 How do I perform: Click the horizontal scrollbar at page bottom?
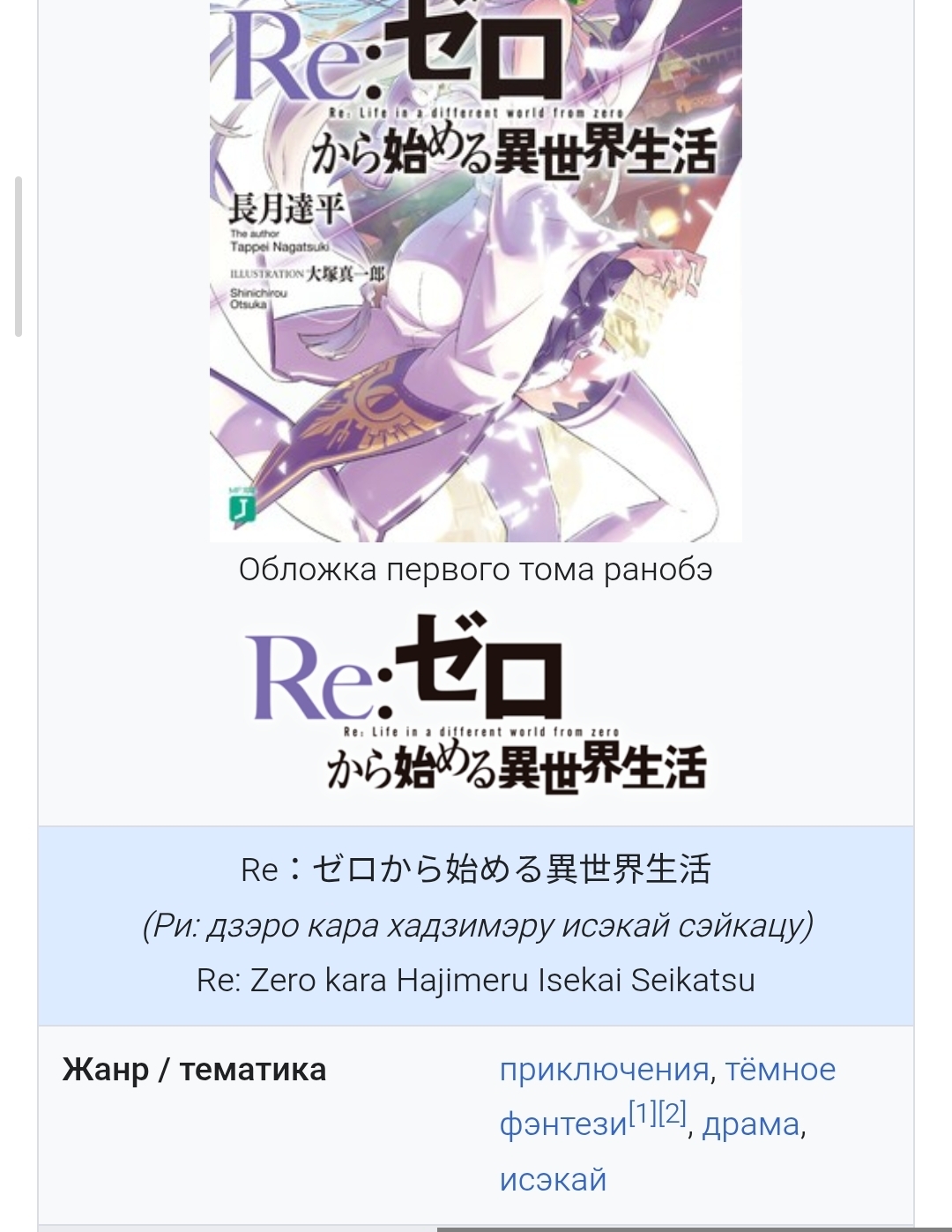pyautogui.click(x=695, y=1228)
